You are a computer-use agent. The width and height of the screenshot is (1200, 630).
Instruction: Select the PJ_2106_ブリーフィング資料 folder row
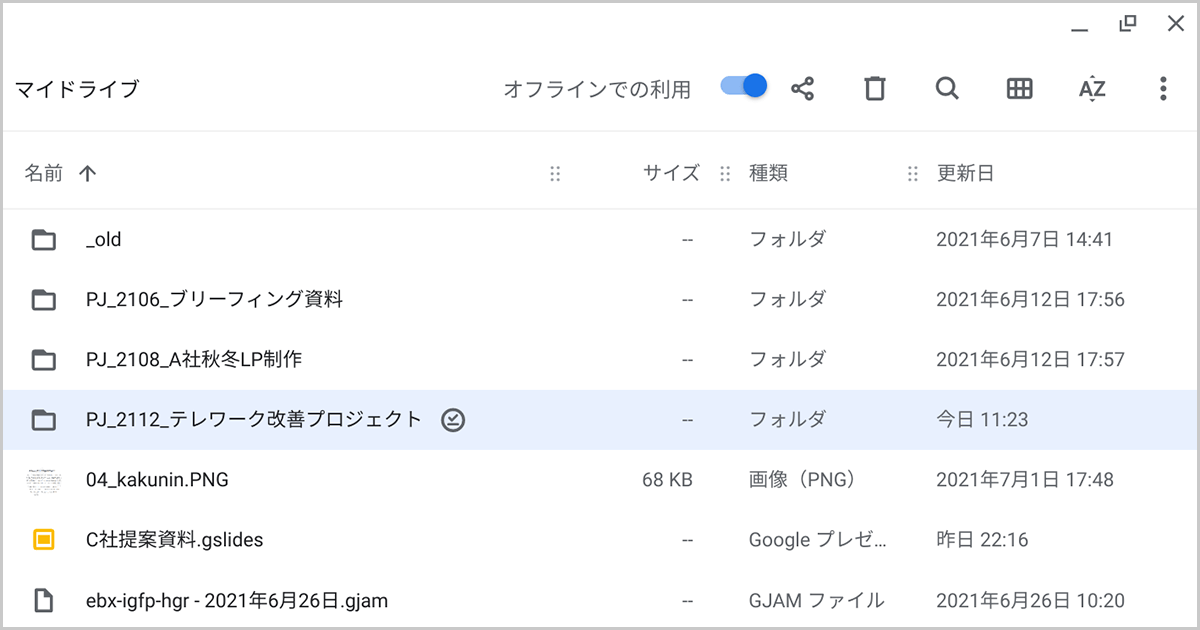pos(600,300)
